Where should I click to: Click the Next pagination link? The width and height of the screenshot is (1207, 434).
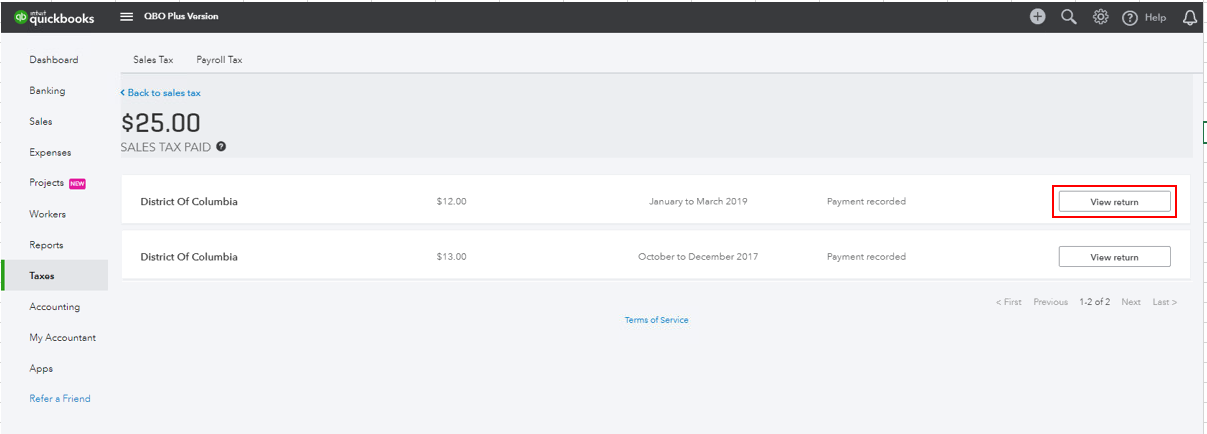coord(1130,302)
